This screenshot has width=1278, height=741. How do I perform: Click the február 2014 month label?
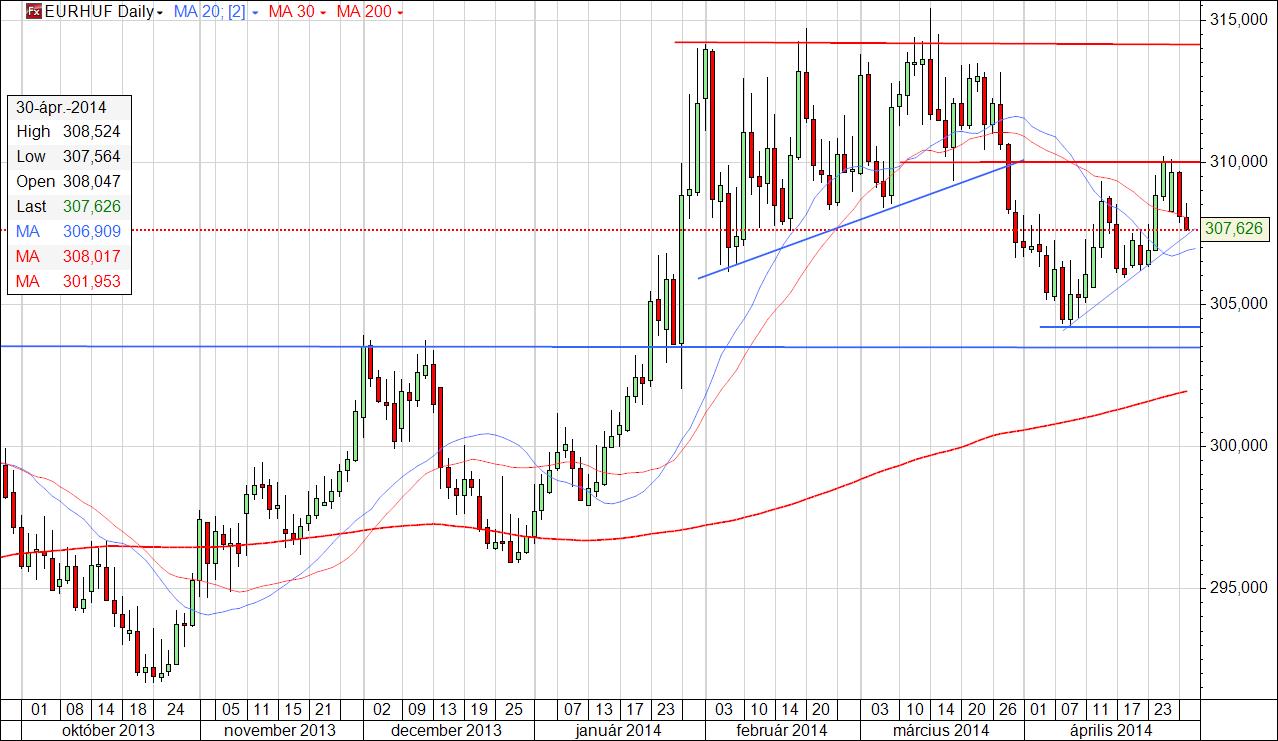782,730
